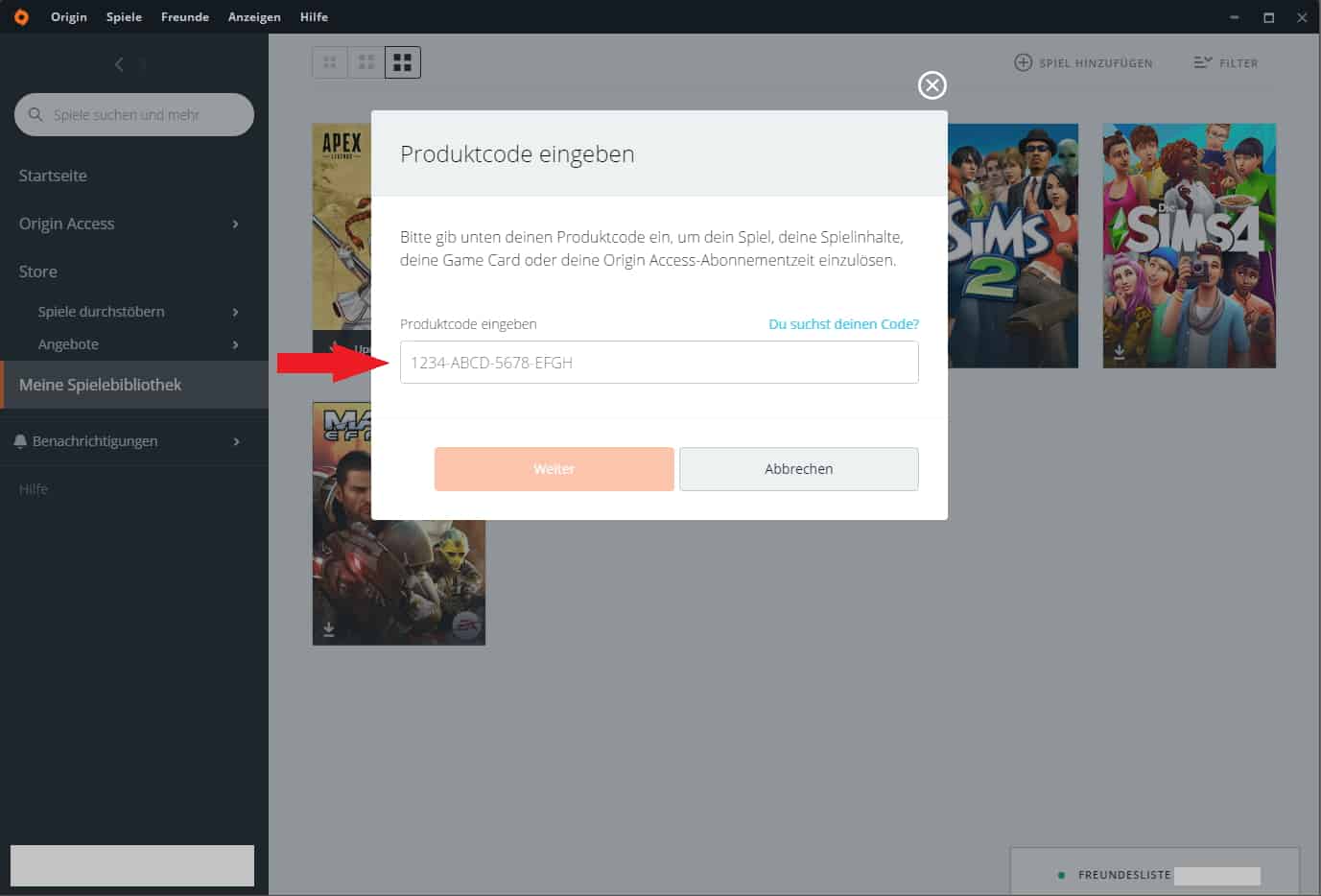Viewport: 1321px width, 896px height.
Task: Expand Benachrichtigungen chevron
Action: [235, 441]
